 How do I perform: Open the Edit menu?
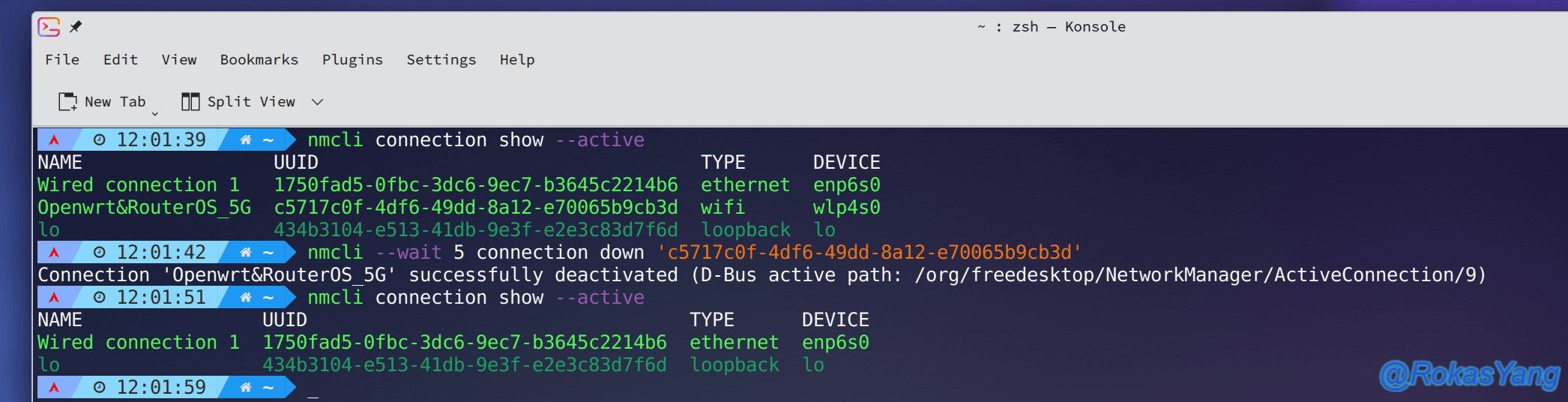pyautogui.click(x=121, y=60)
